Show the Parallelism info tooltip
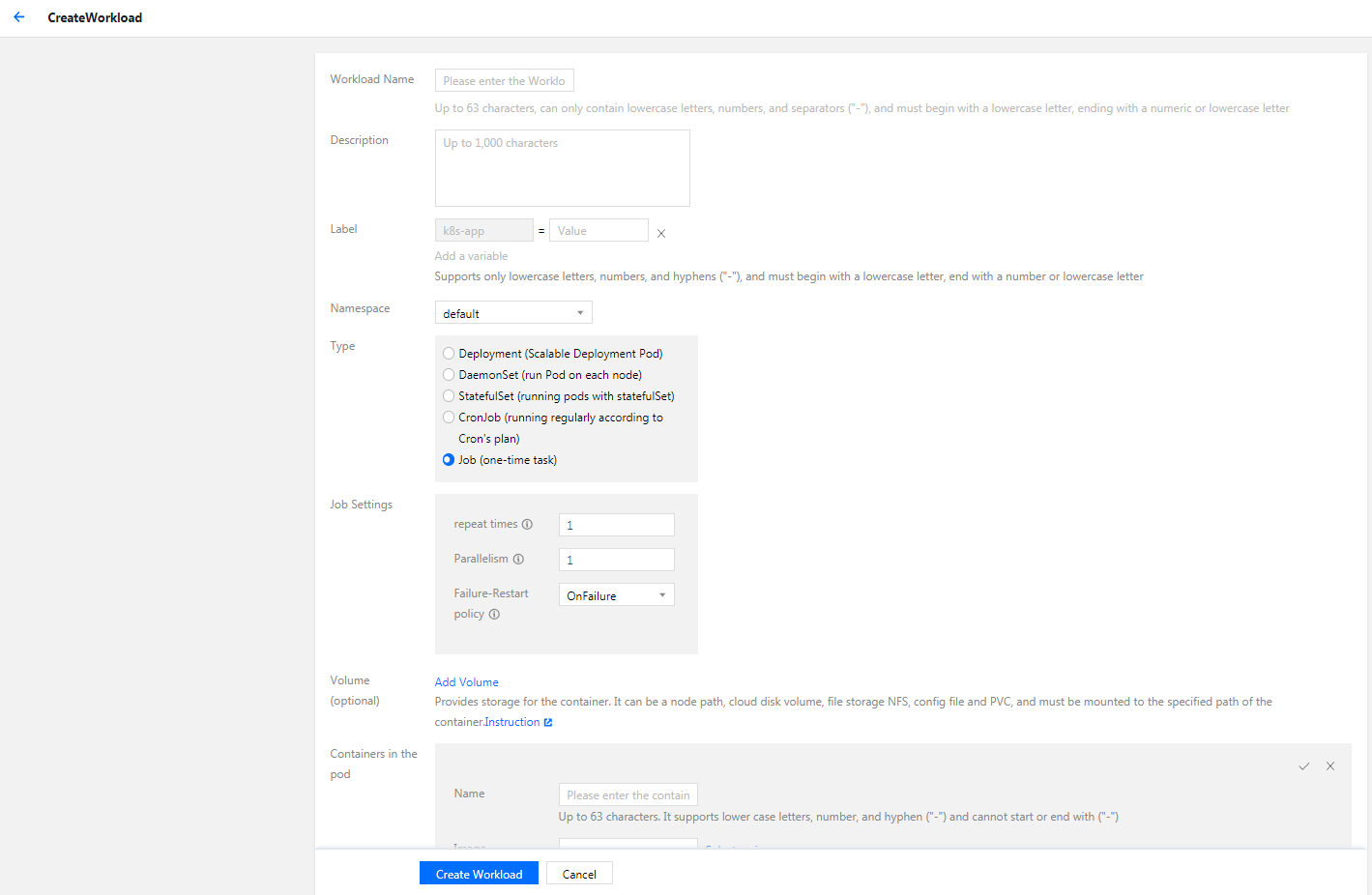Image resolution: width=1372 pixels, height=895 pixels. [x=518, y=560]
